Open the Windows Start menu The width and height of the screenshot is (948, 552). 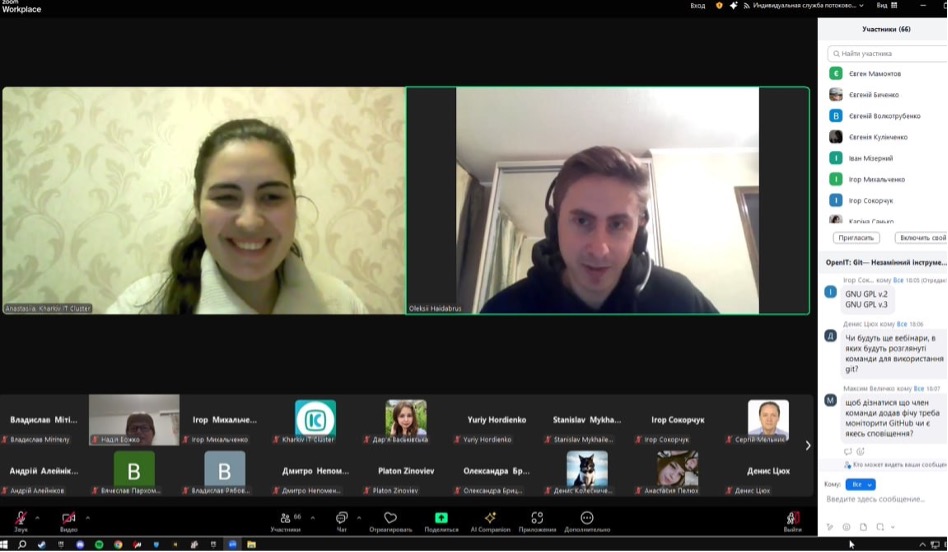[x=4, y=545]
